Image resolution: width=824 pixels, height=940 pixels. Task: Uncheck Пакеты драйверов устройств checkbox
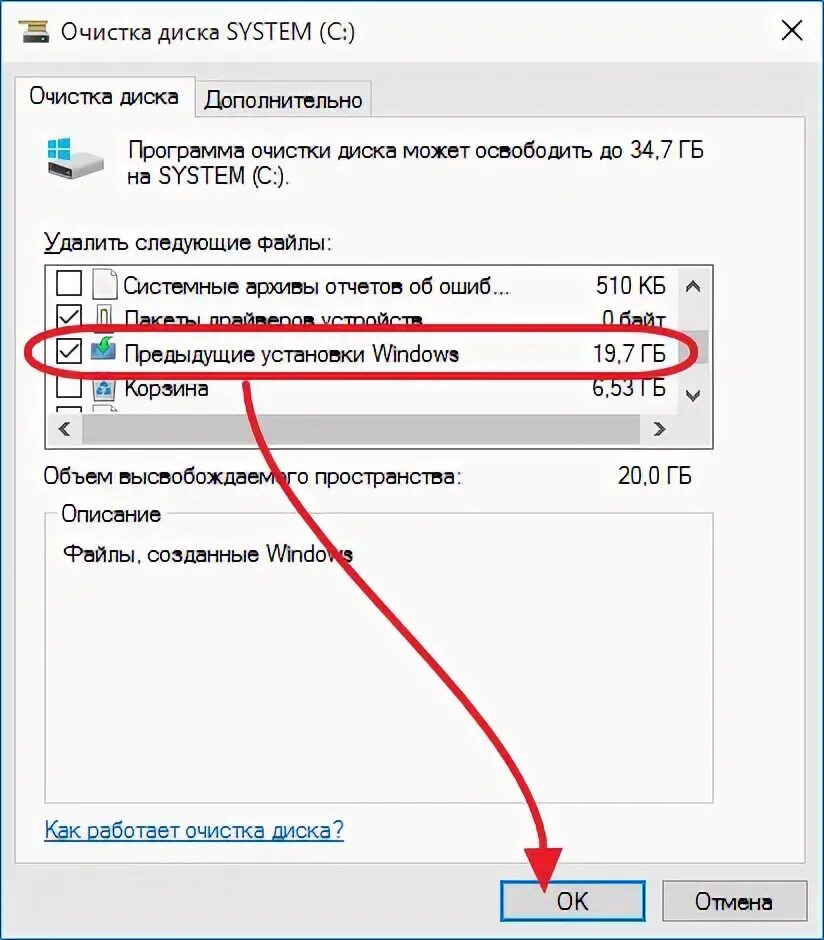69,318
